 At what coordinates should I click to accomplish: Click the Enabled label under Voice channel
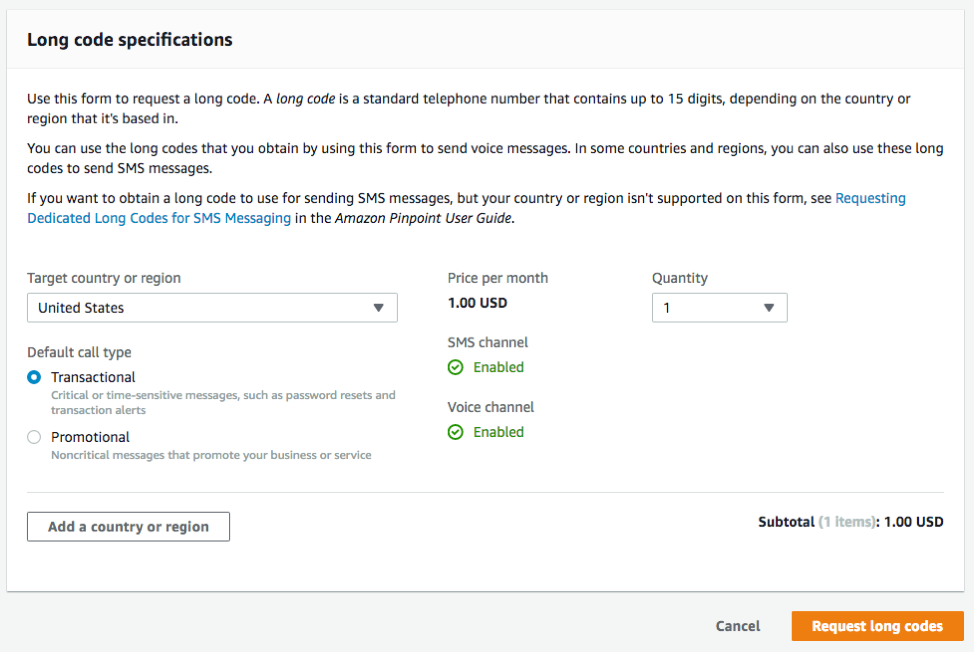pyautogui.click(x=497, y=431)
